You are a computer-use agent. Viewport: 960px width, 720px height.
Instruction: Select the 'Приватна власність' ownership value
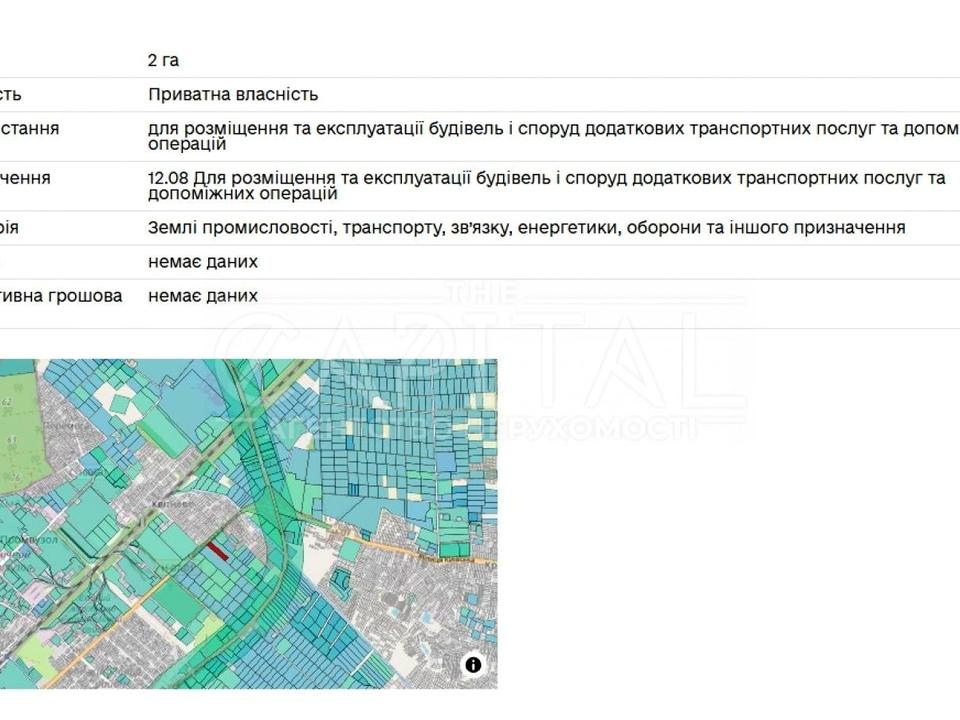tap(233, 95)
